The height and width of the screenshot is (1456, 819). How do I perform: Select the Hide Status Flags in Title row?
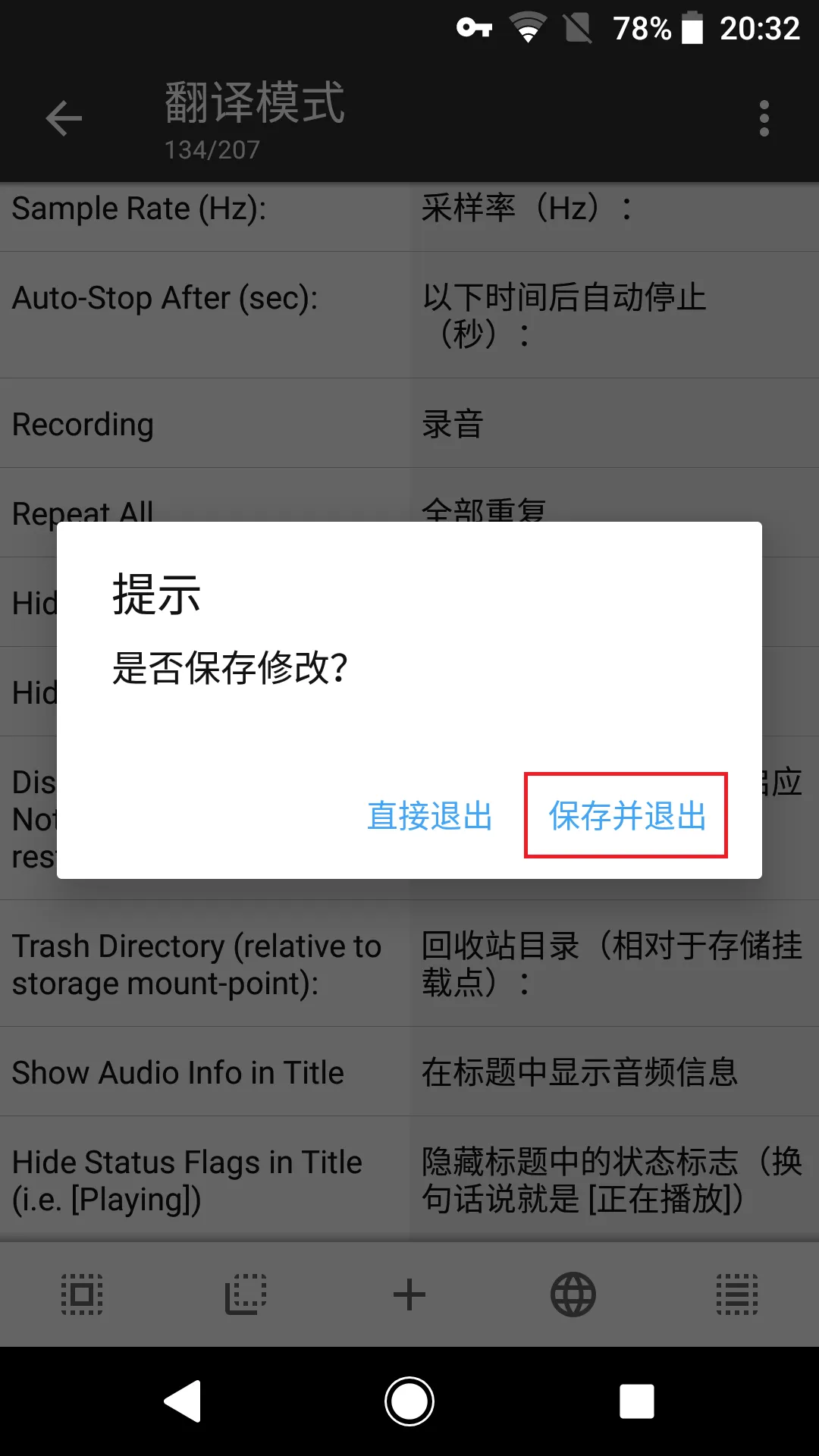pos(409,1179)
